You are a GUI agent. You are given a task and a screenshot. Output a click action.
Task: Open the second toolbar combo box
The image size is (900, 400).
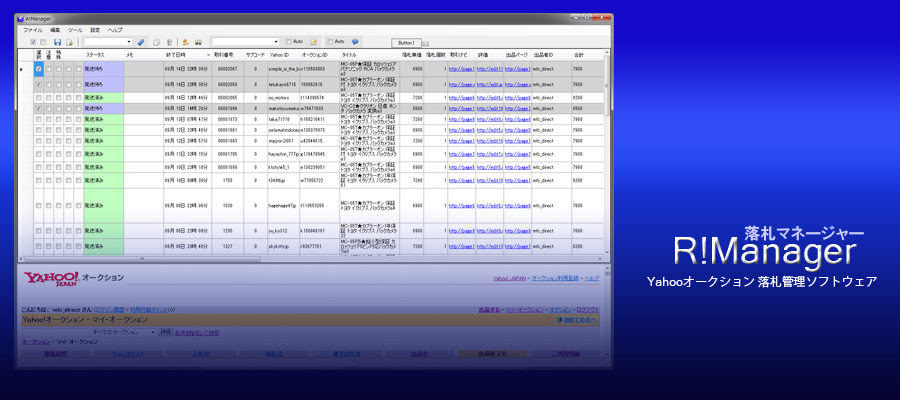[x=246, y=42]
